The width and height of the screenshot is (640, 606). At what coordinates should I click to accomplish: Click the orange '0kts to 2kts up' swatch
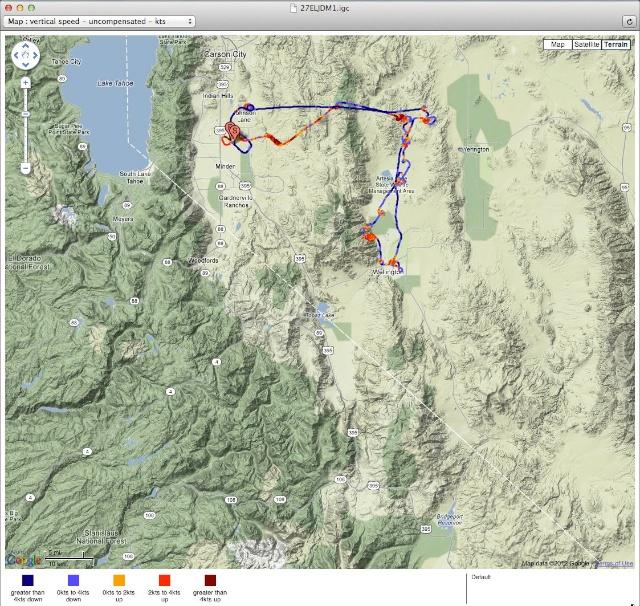coord(118,580)
